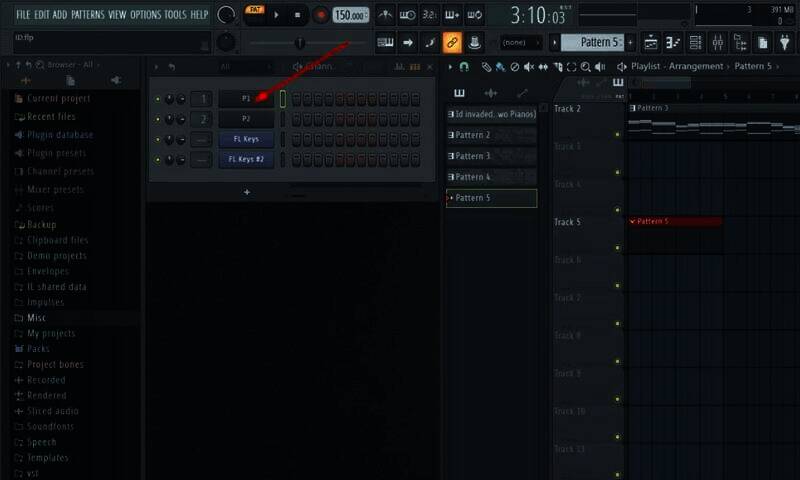Select the playlist paint brush tool
The image size is (800, 480).
pos(501,67)
